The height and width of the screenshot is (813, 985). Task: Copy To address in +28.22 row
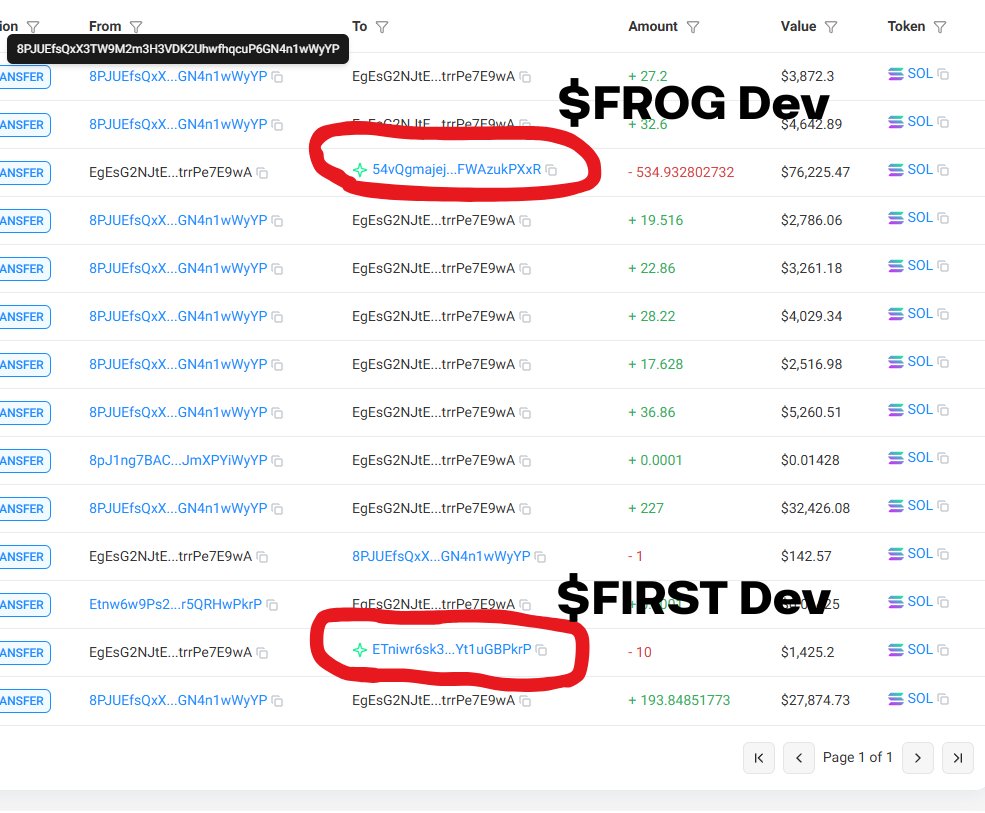click(x=525, y=317)
